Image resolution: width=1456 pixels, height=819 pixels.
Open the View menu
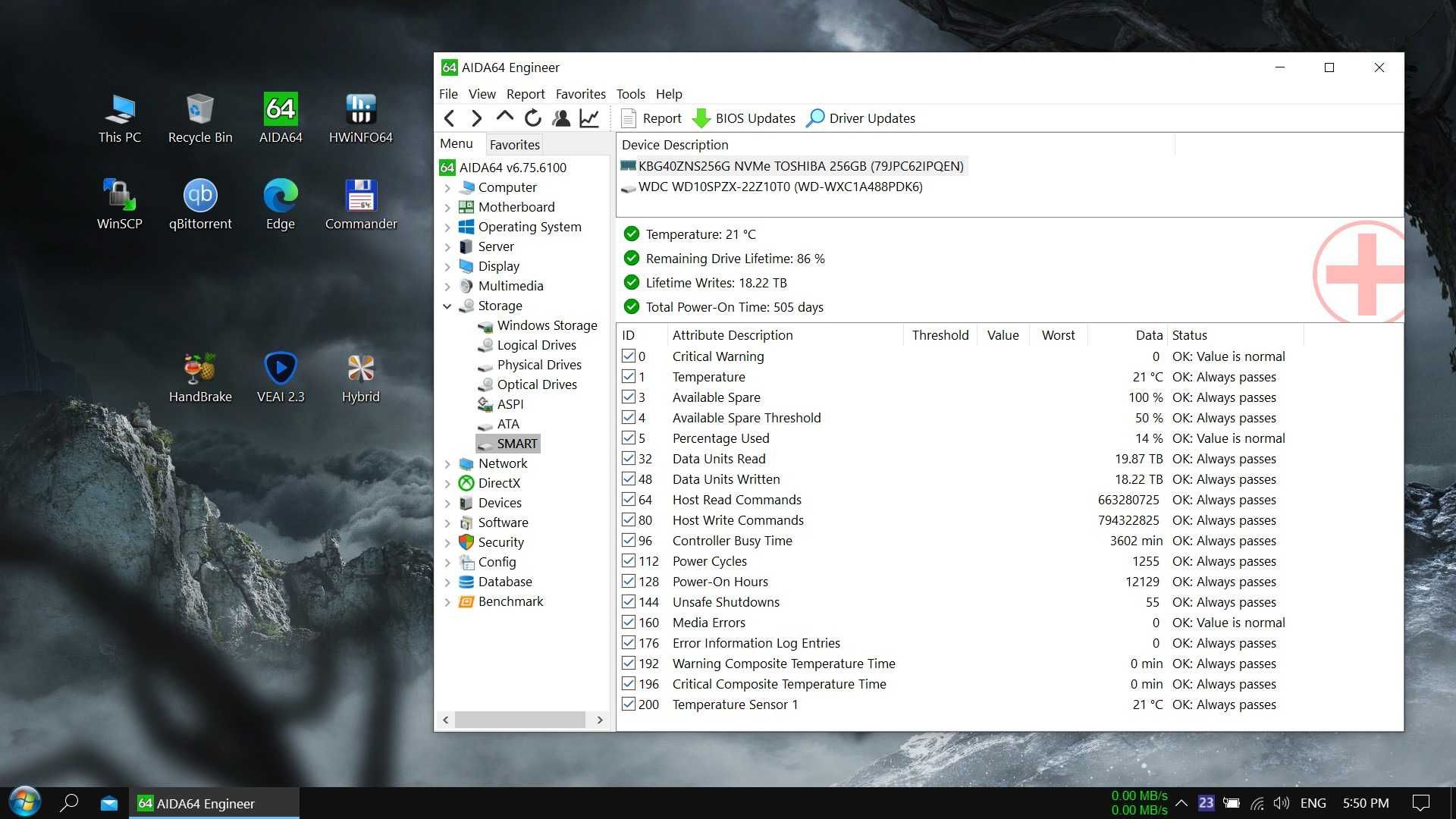(x=482, y=94)
